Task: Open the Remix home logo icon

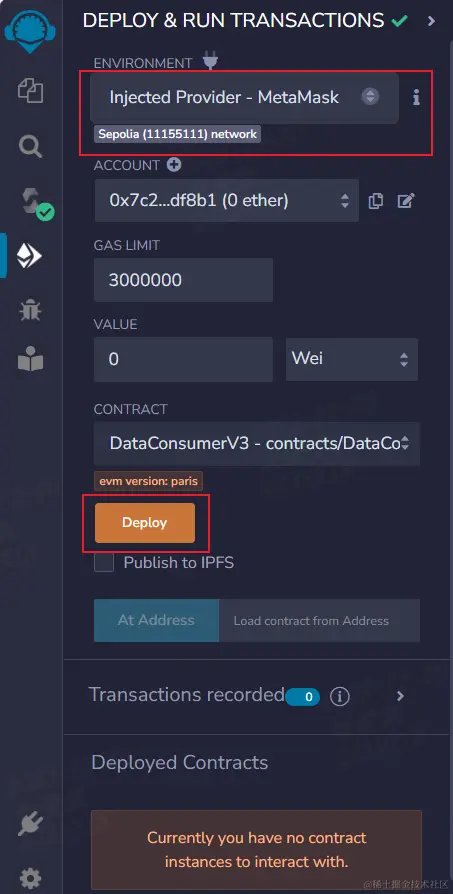Action: pos(30,32)
